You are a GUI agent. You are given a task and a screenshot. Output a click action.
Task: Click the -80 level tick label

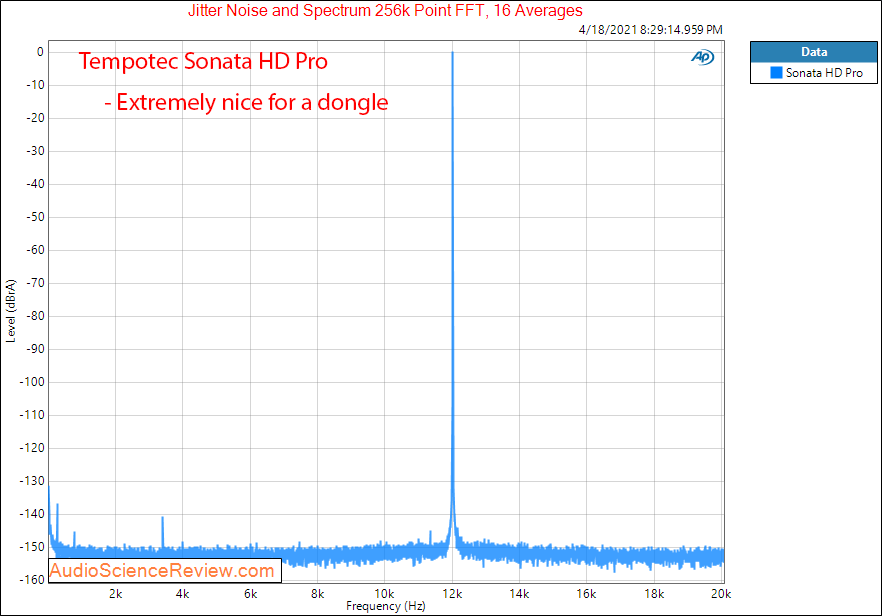click(x=35, y=316)
